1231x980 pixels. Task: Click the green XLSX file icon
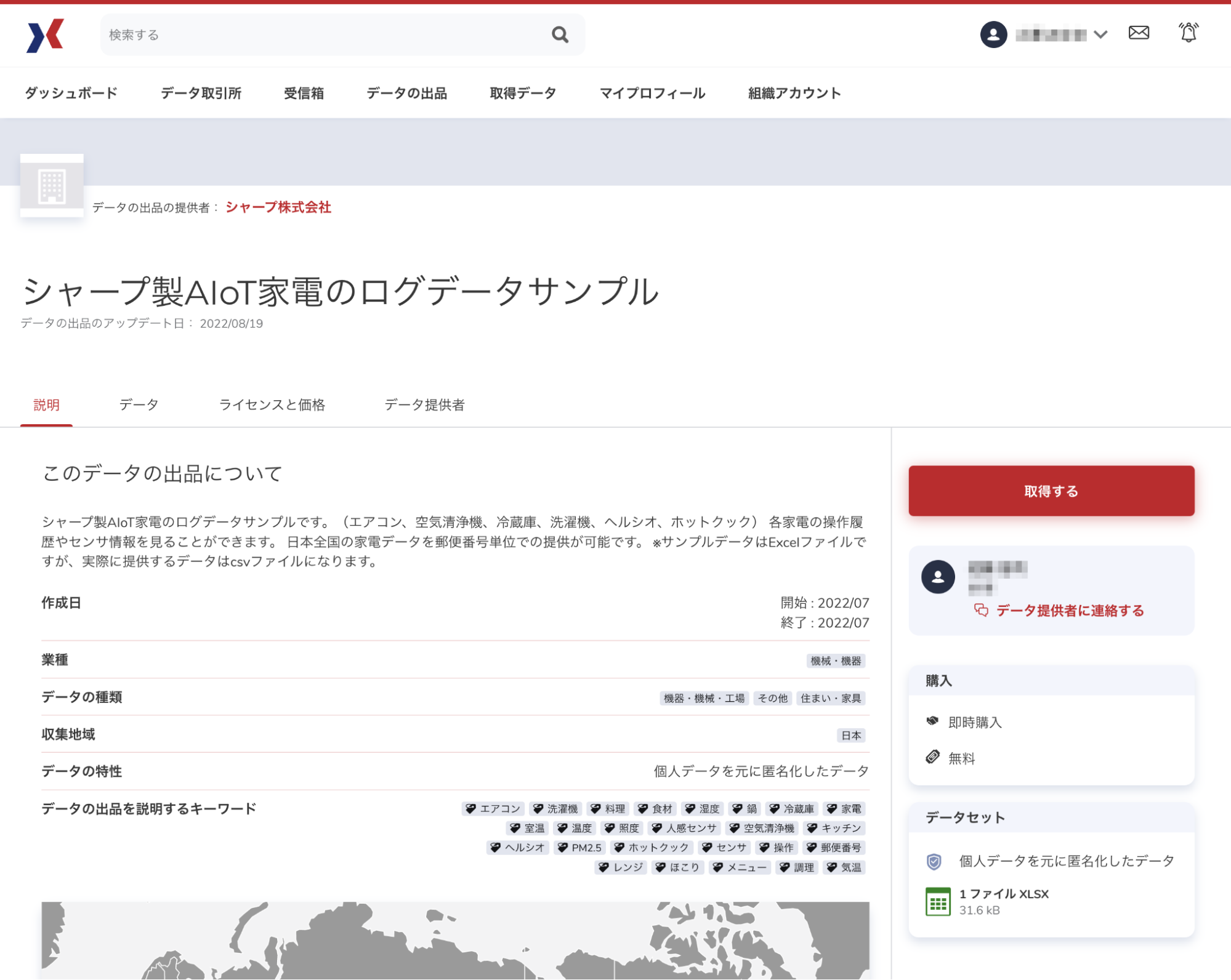pyautogui.click(x=937, y=901)
